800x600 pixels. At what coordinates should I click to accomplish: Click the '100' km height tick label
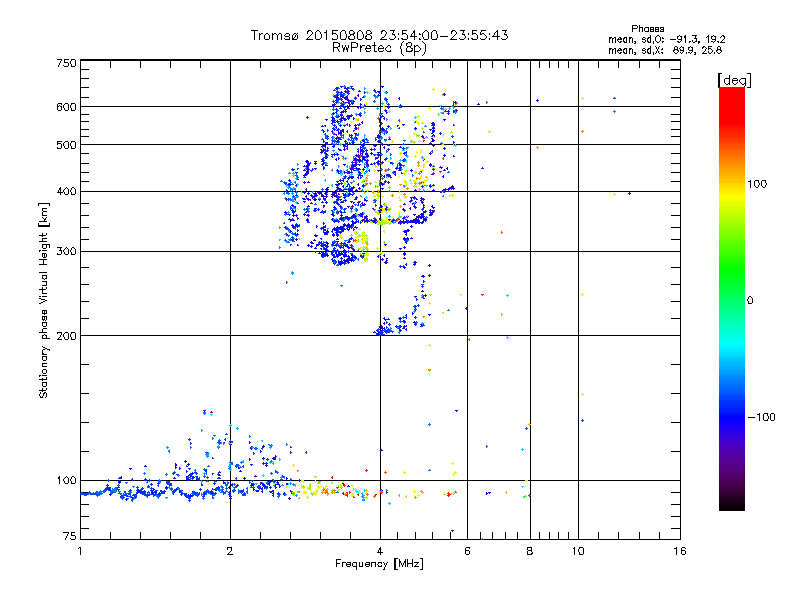point(67,480)
